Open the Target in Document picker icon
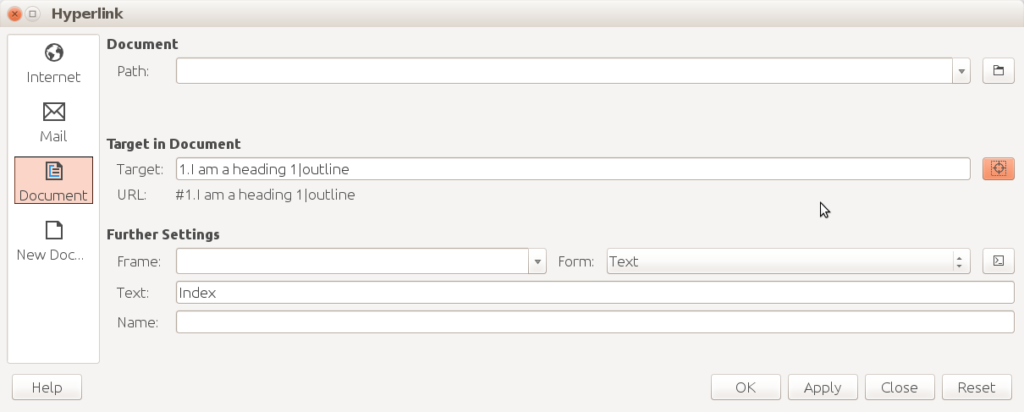The width and height of the screenshot is (1024, 412). [x=997, y=169]
